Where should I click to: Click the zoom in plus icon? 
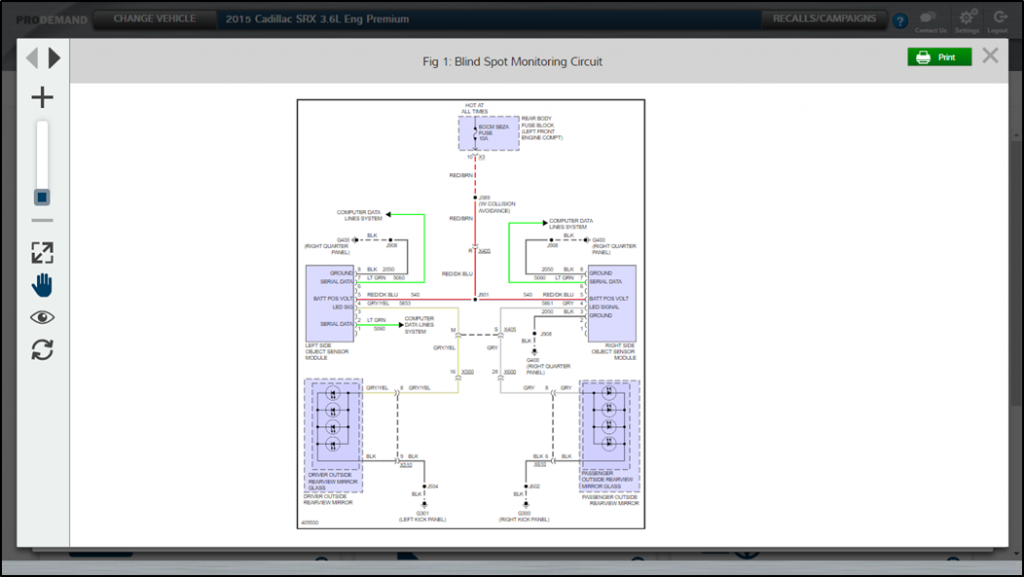point(42,98)
